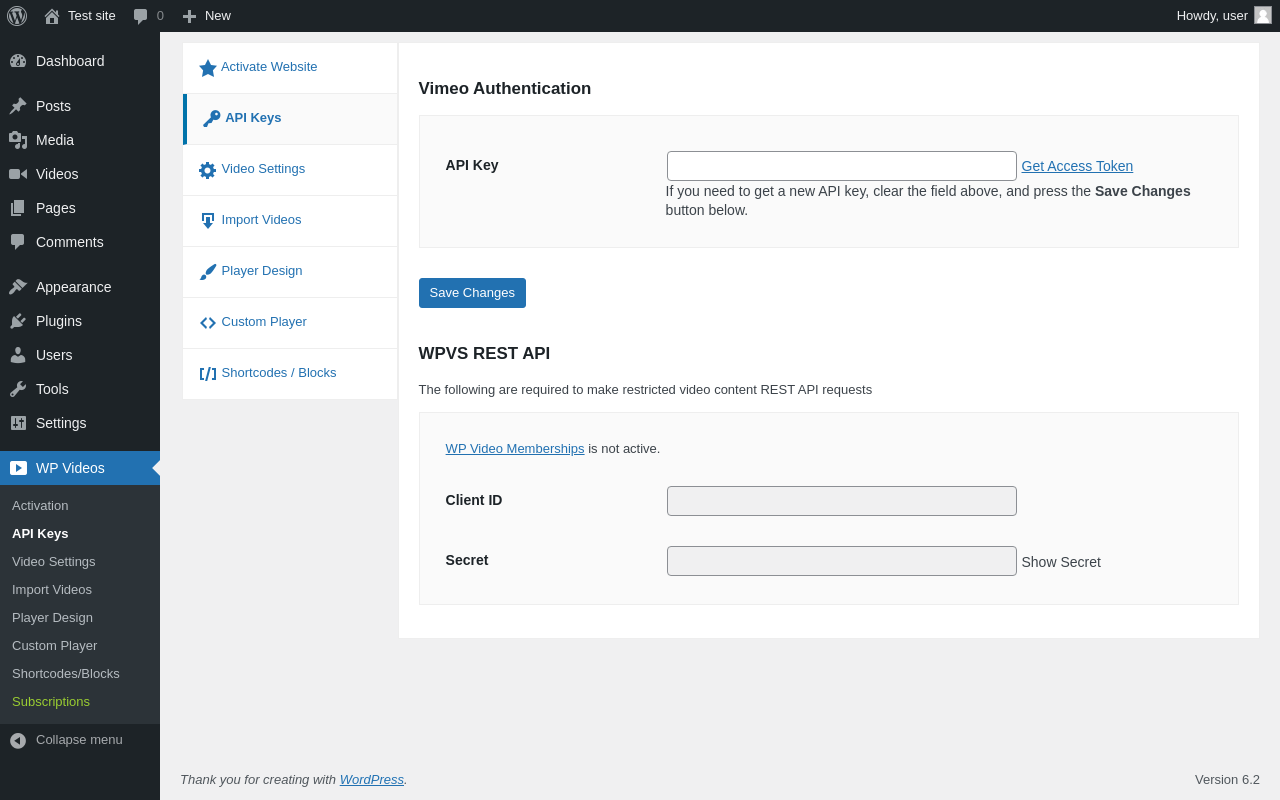
Task: Click Howdy, user account menu
Action: coord(1224,16)
